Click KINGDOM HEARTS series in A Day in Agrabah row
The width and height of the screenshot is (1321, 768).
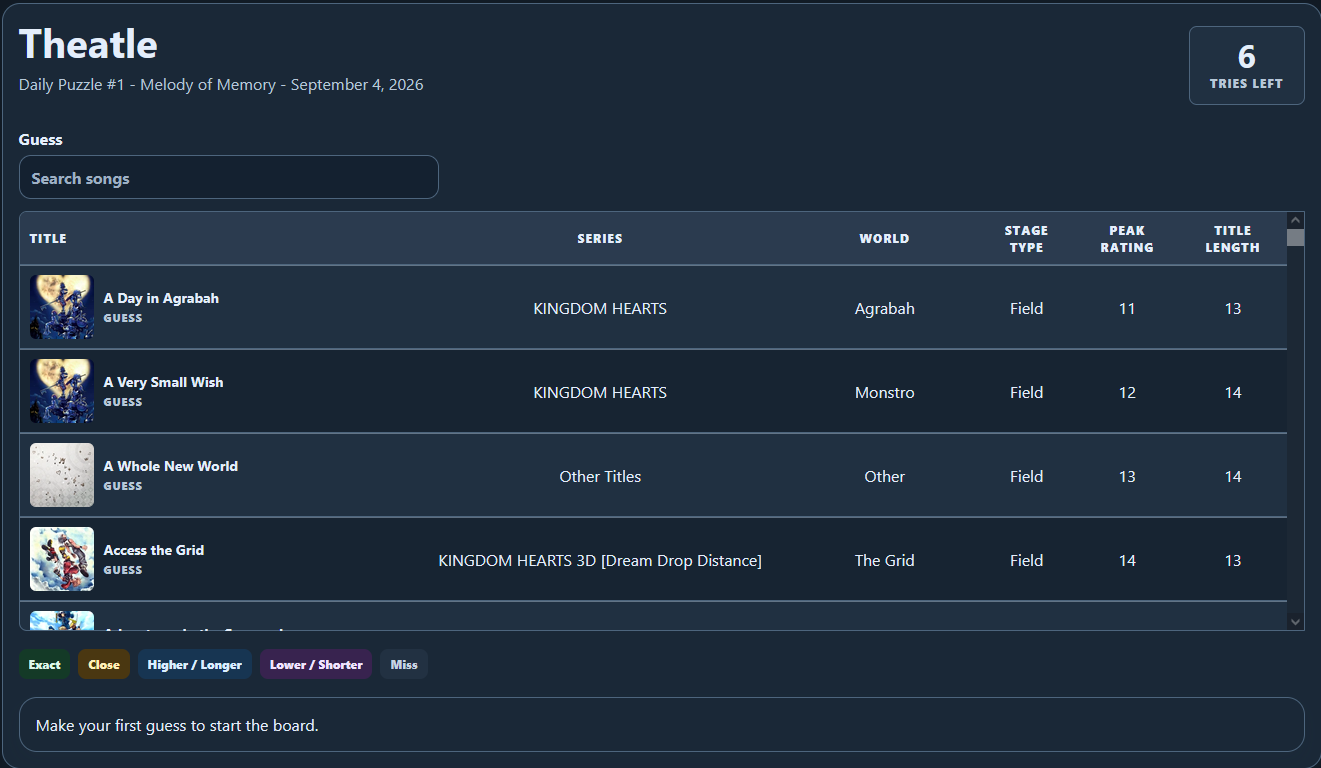600,308
